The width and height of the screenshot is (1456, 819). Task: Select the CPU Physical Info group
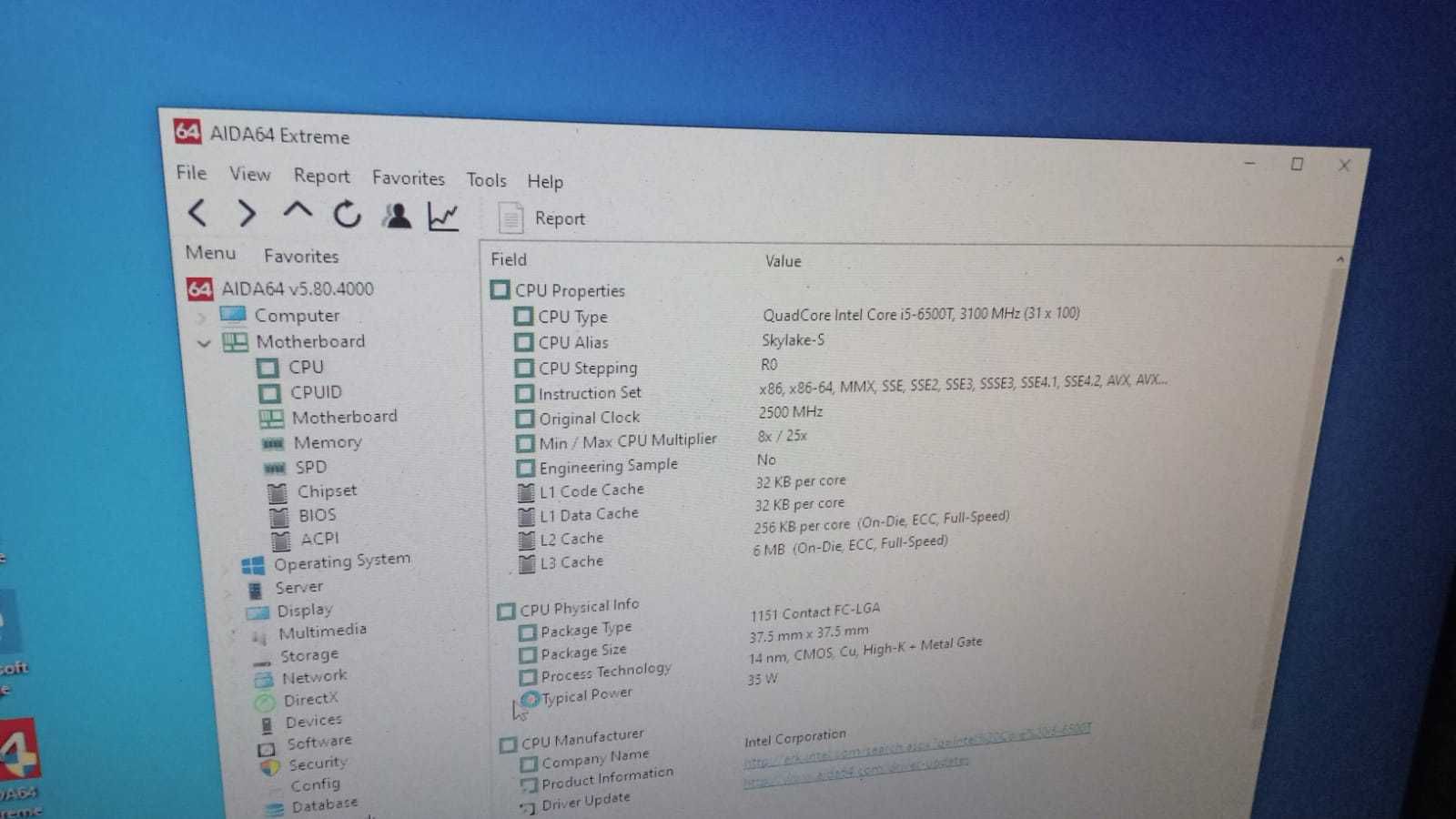coord(579,607)
